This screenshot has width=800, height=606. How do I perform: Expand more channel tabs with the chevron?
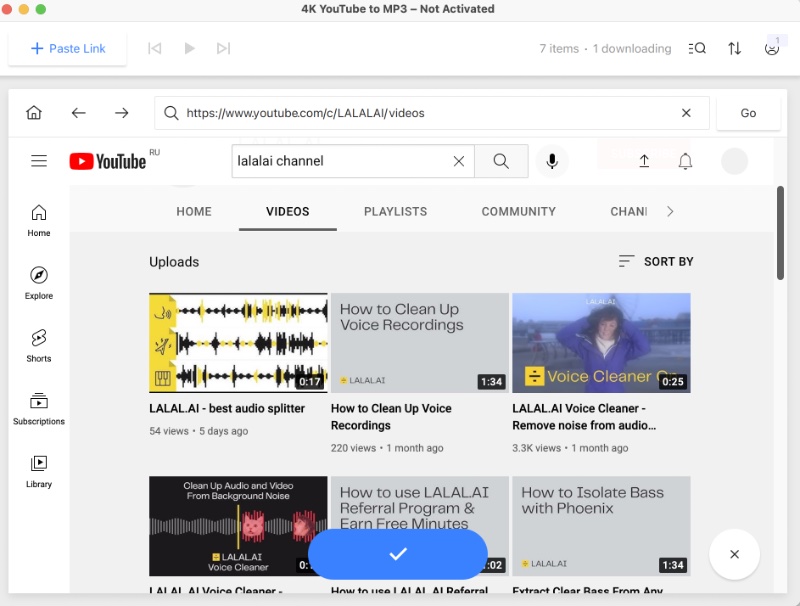coord(670,212)
